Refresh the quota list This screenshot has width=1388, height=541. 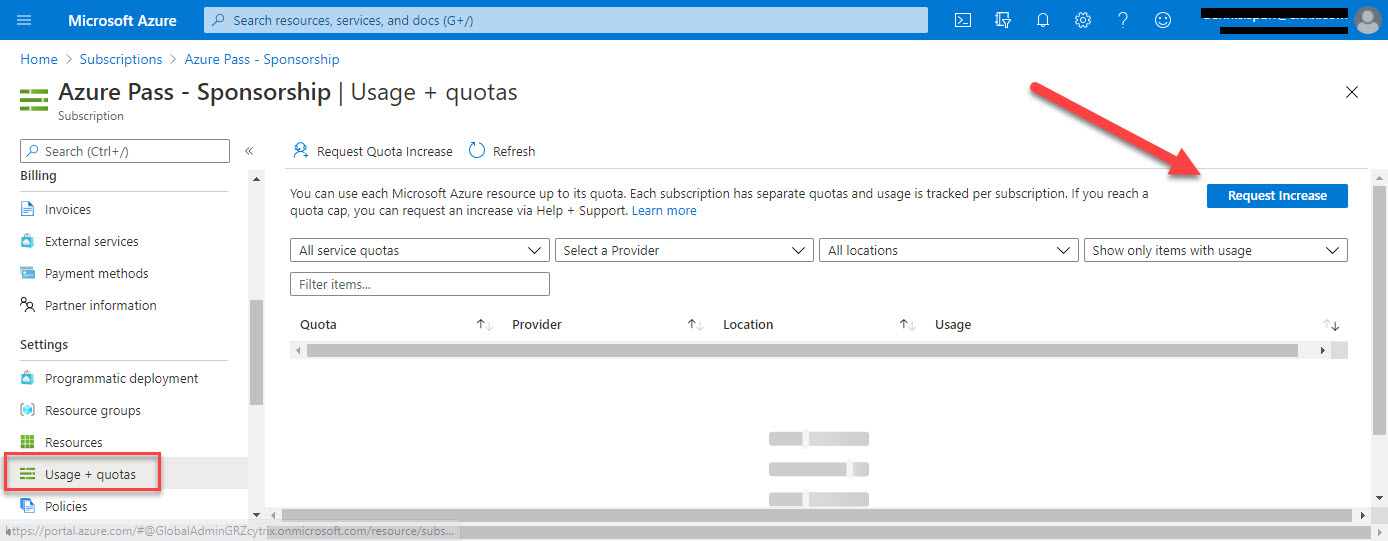click(502, 151)
